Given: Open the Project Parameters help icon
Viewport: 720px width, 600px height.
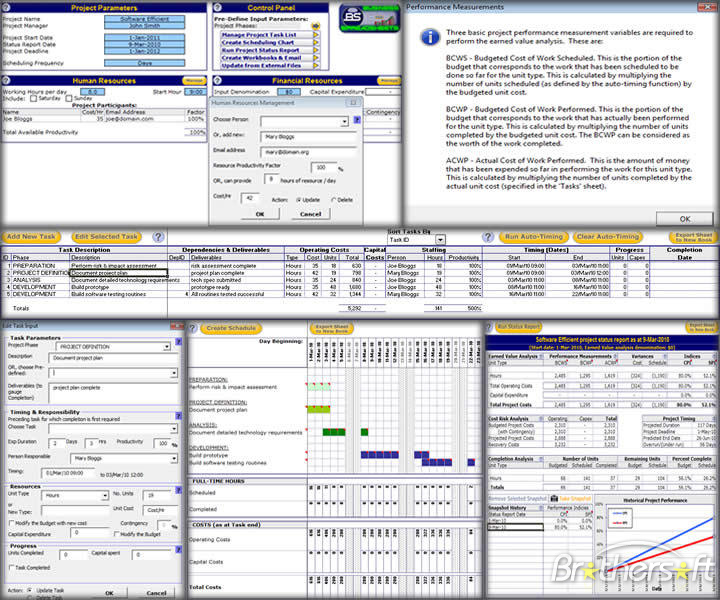Looking at the screenshot, I should point(6,7).
